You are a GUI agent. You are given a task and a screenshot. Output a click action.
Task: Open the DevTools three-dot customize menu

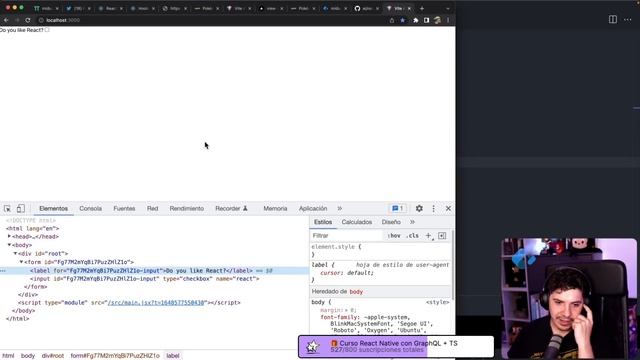click(433, 209)
